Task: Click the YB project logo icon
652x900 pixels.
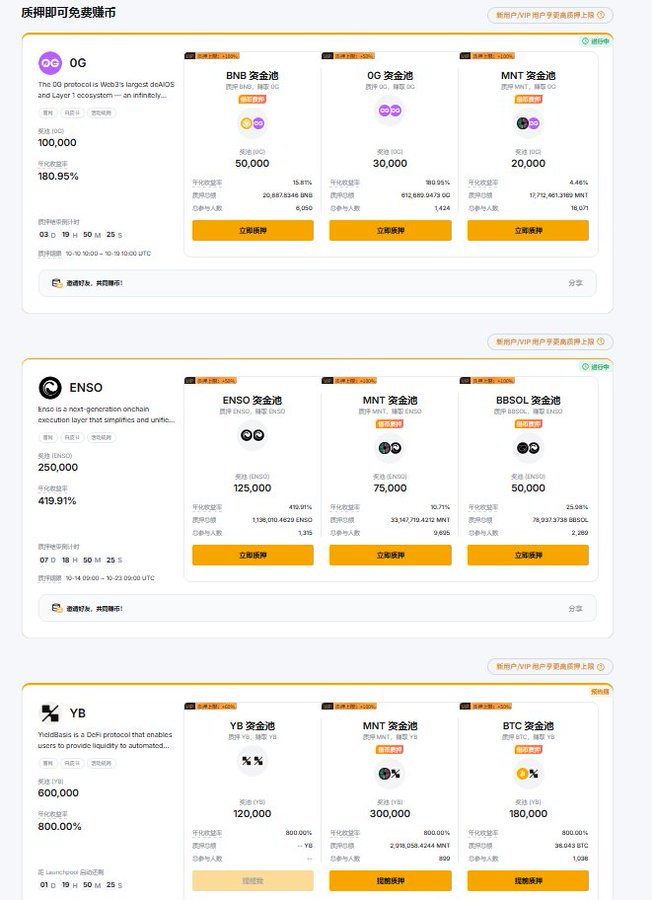Action: (50, 713)
